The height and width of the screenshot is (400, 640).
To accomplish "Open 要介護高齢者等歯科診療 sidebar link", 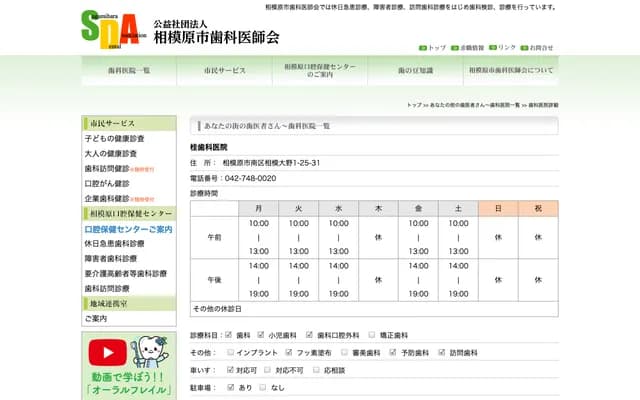I will point(126,274).
